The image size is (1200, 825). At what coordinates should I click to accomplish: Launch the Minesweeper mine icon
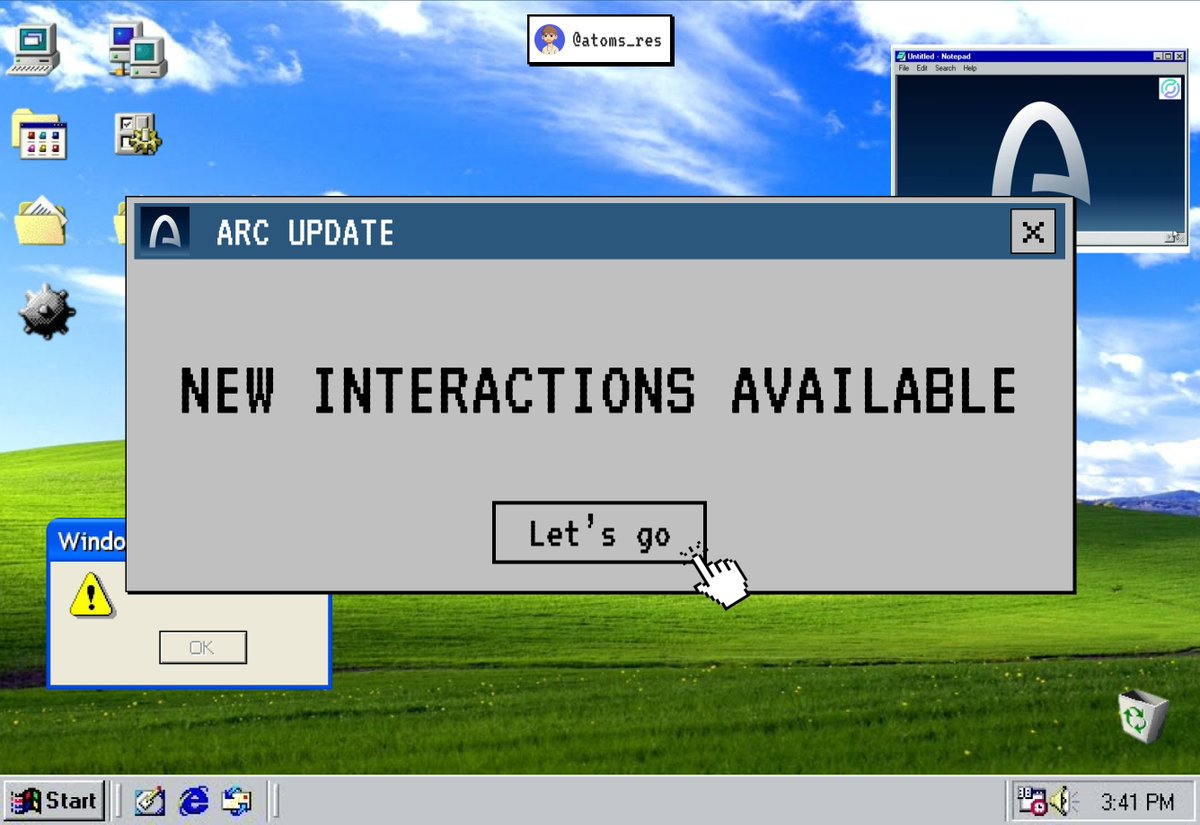coord(46,311)
